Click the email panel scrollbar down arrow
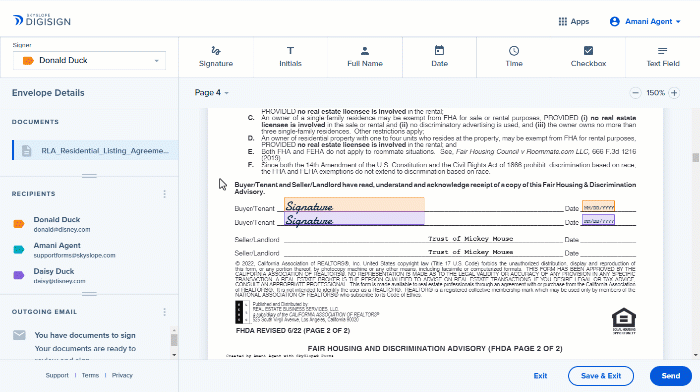The image size is (700, 392). pyautogui.click(x=174, y=355)
